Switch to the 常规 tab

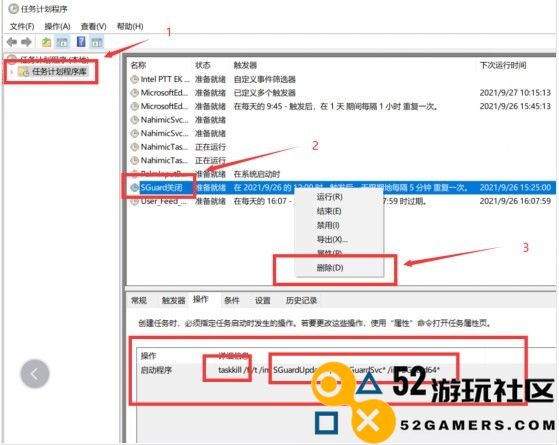(139, 301)
